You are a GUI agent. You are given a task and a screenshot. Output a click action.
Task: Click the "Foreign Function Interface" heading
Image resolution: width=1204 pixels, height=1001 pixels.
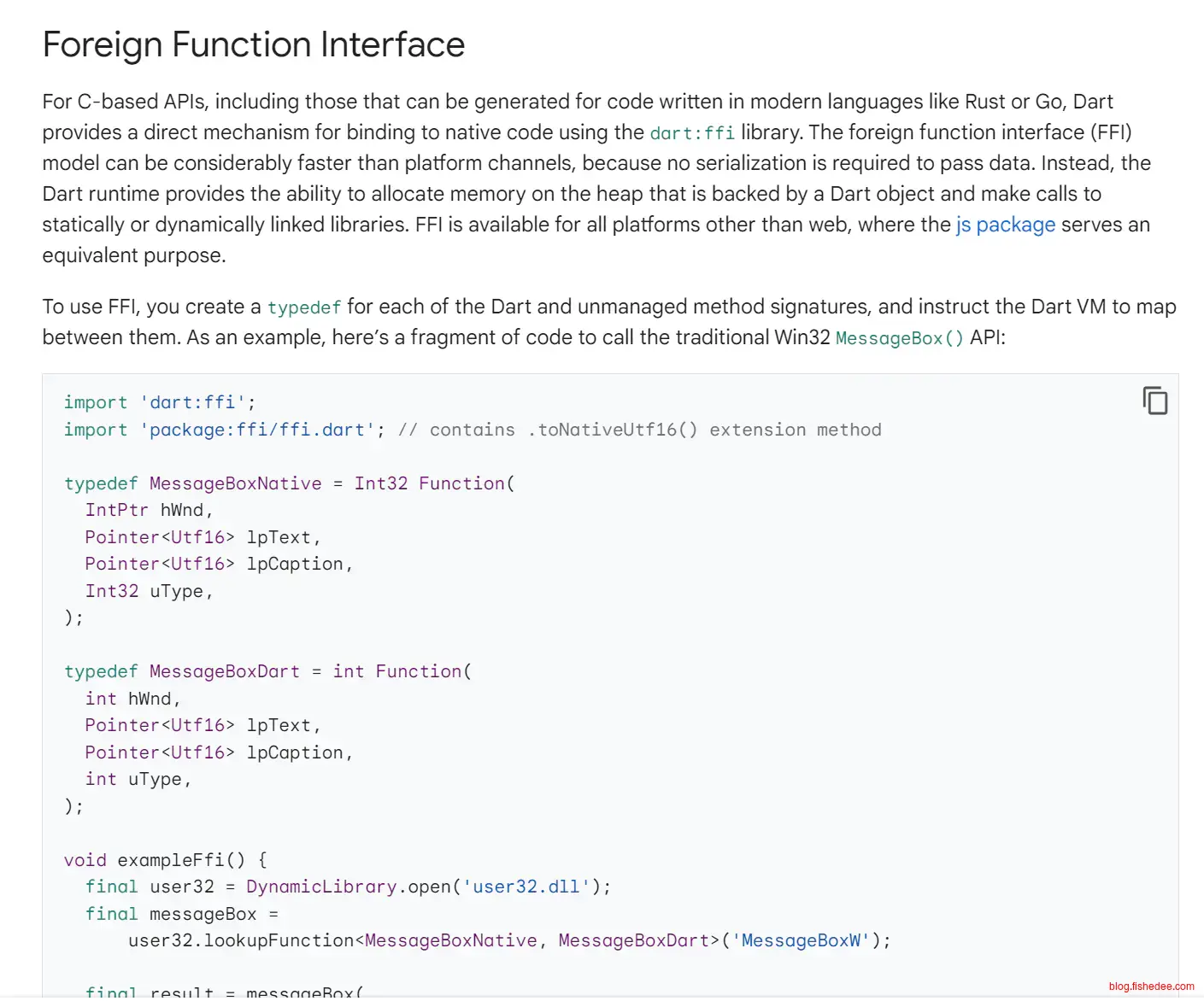[x=254, y=44]
